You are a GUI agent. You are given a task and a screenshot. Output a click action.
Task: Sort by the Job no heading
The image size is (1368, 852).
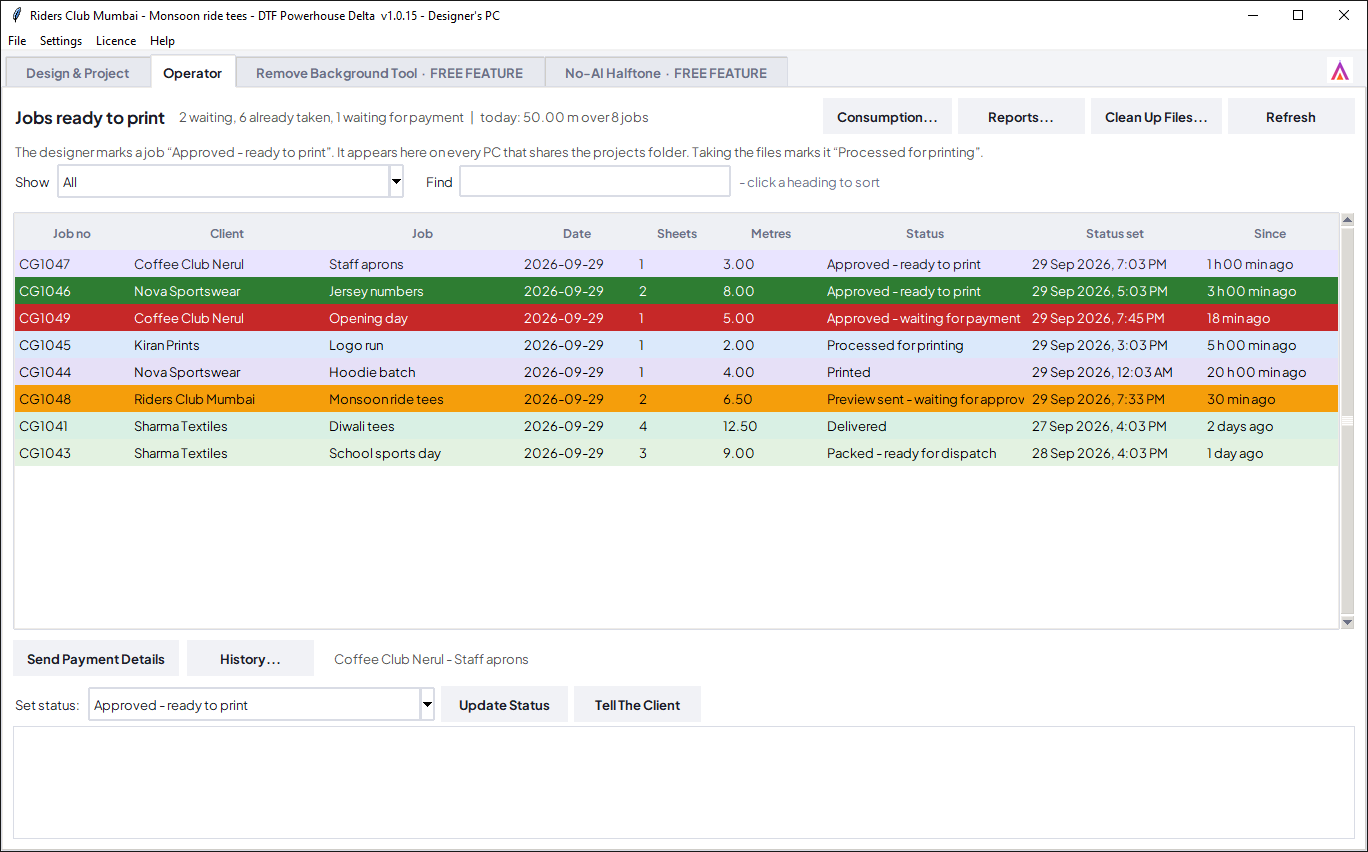coord(72,234)
